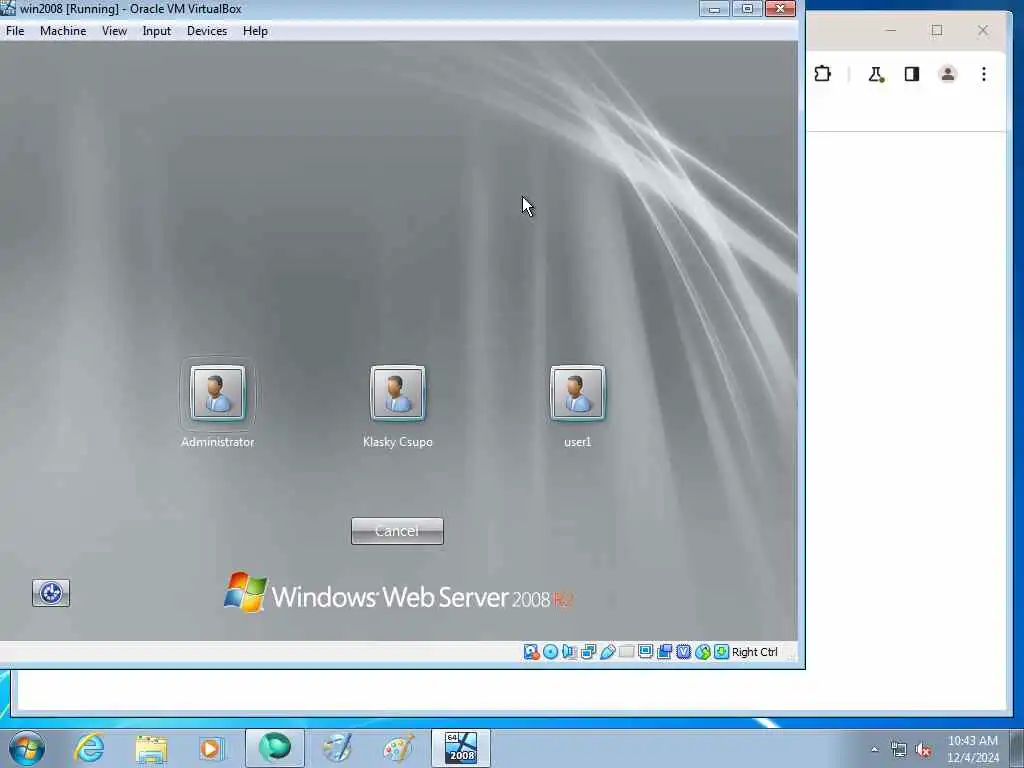Click the shared folders status icon
The image size is (1024, 768).
(626, 652)
